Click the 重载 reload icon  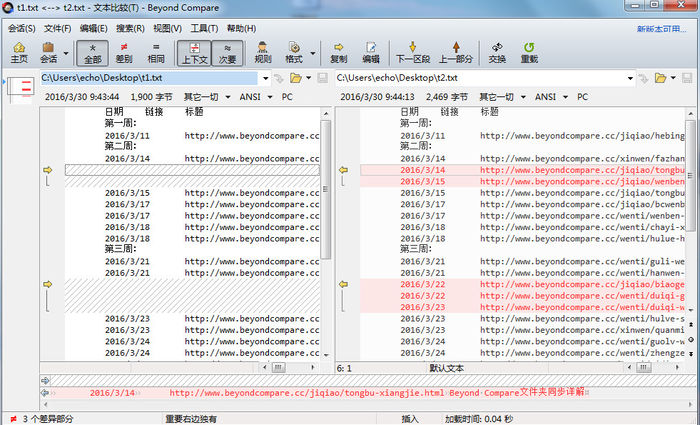[x=529, y=53]
